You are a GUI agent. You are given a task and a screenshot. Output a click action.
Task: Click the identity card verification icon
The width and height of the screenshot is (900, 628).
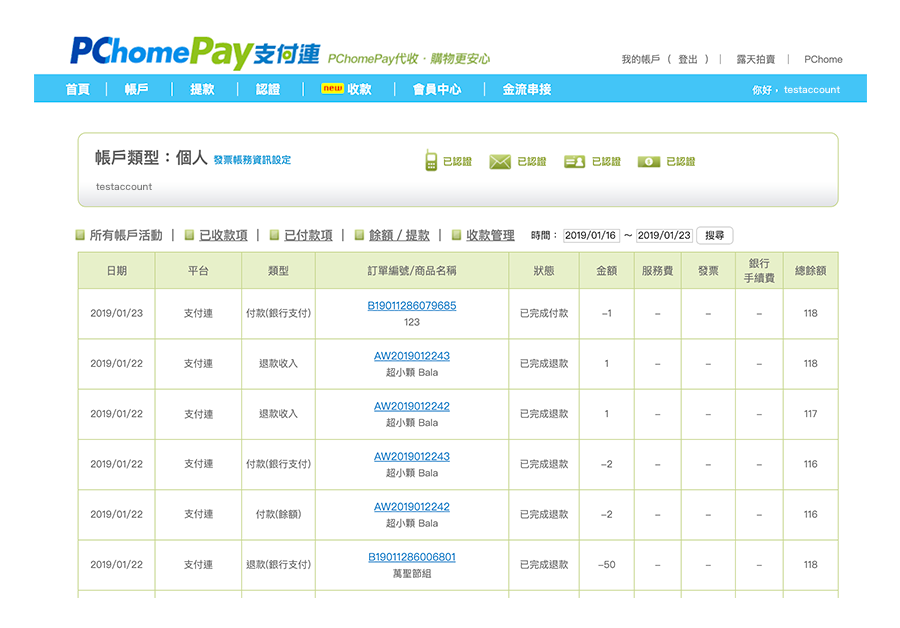pos(574,162)
